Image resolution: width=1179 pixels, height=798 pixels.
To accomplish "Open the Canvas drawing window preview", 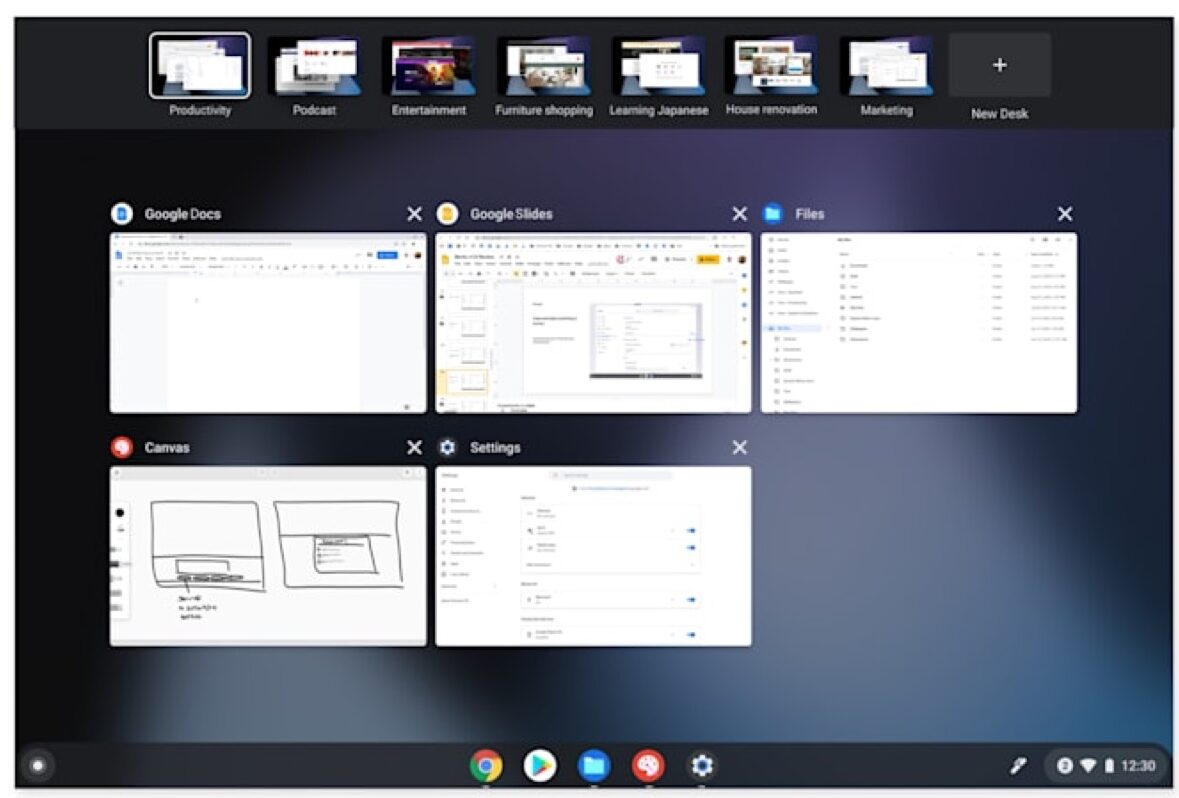I will (x=268, y=556).
